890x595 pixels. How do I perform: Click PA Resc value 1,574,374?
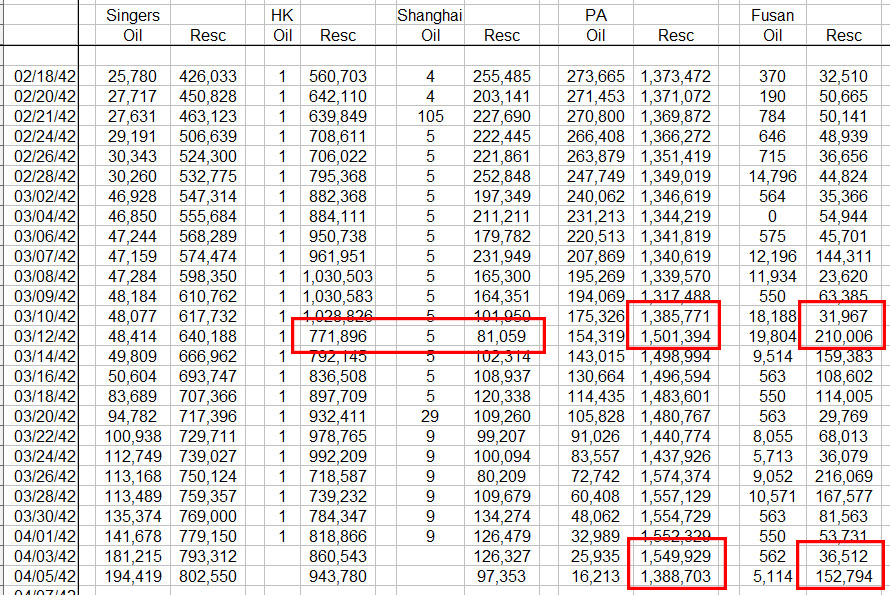click(x=675, y=476)
